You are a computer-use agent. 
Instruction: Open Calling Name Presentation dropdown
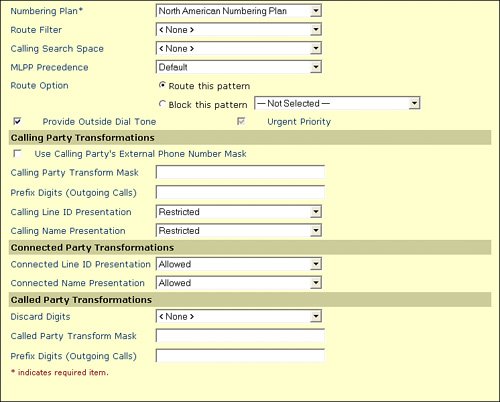pos(239,230)
